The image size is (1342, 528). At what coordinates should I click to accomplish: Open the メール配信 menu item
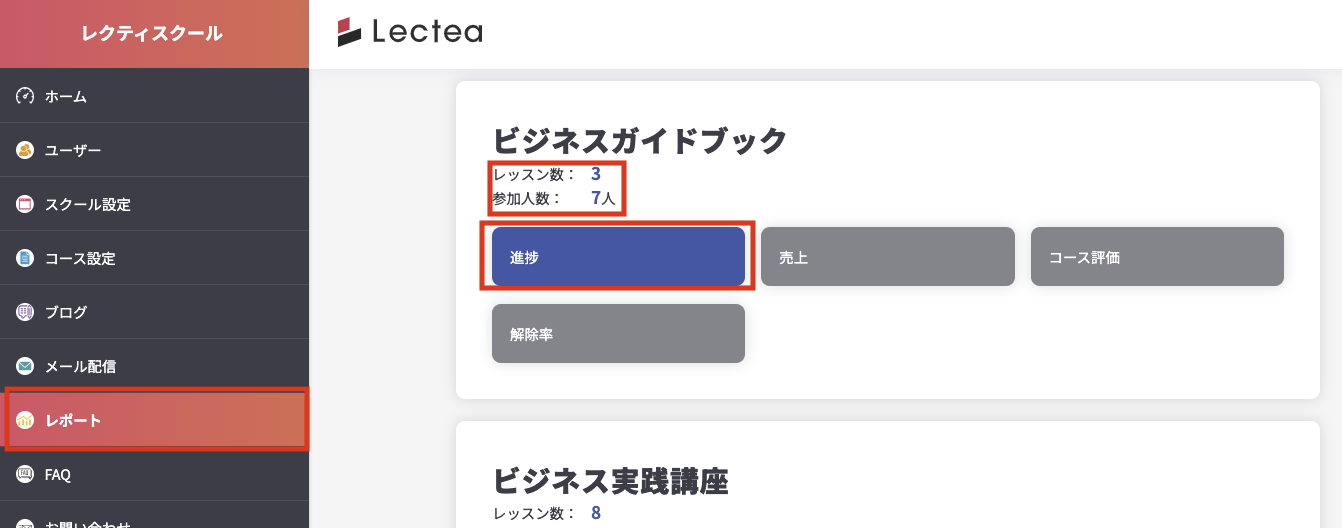pyautogui.click(x=81, y=367)
